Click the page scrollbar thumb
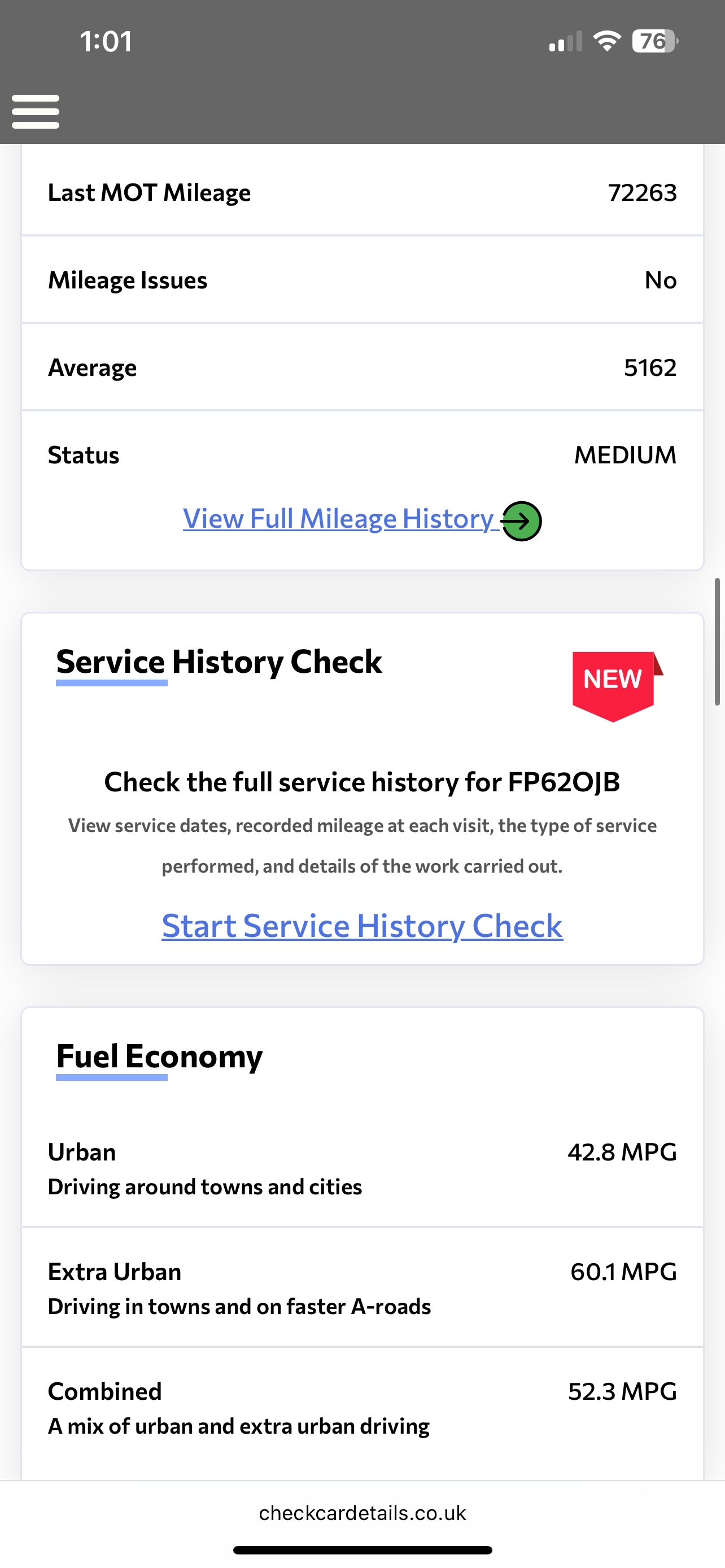 point(717,642)
